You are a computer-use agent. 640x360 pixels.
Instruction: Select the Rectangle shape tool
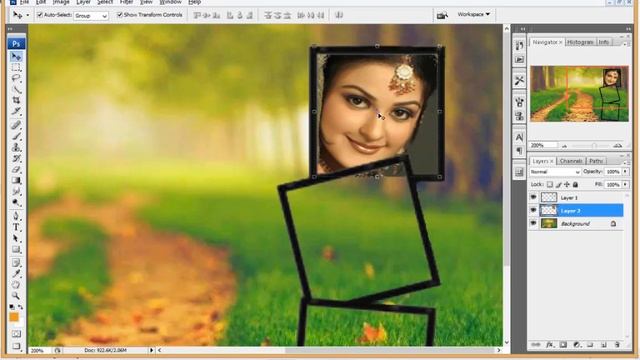click(16, 249)
